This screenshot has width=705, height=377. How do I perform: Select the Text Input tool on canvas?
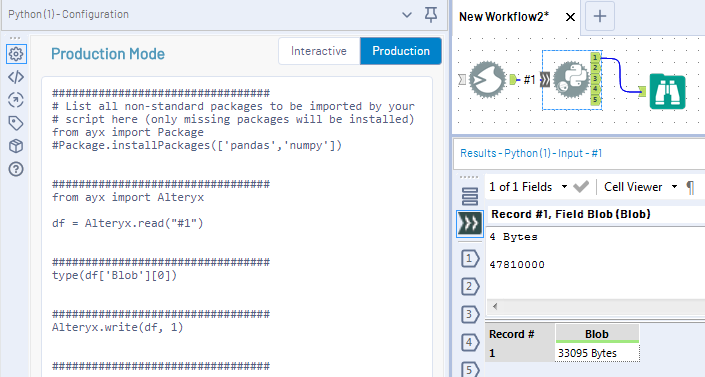[487, 80]
